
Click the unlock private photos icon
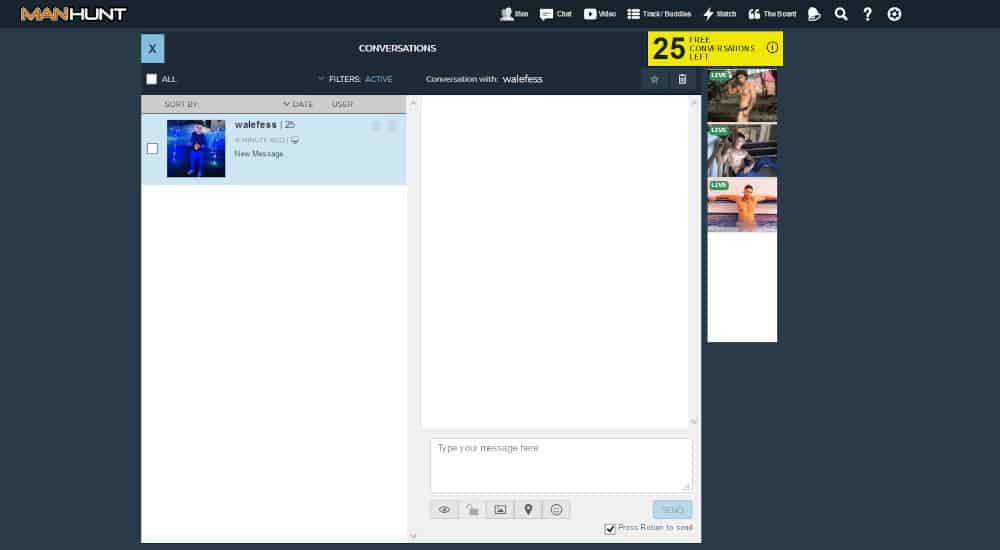click(x=473, y=510)
